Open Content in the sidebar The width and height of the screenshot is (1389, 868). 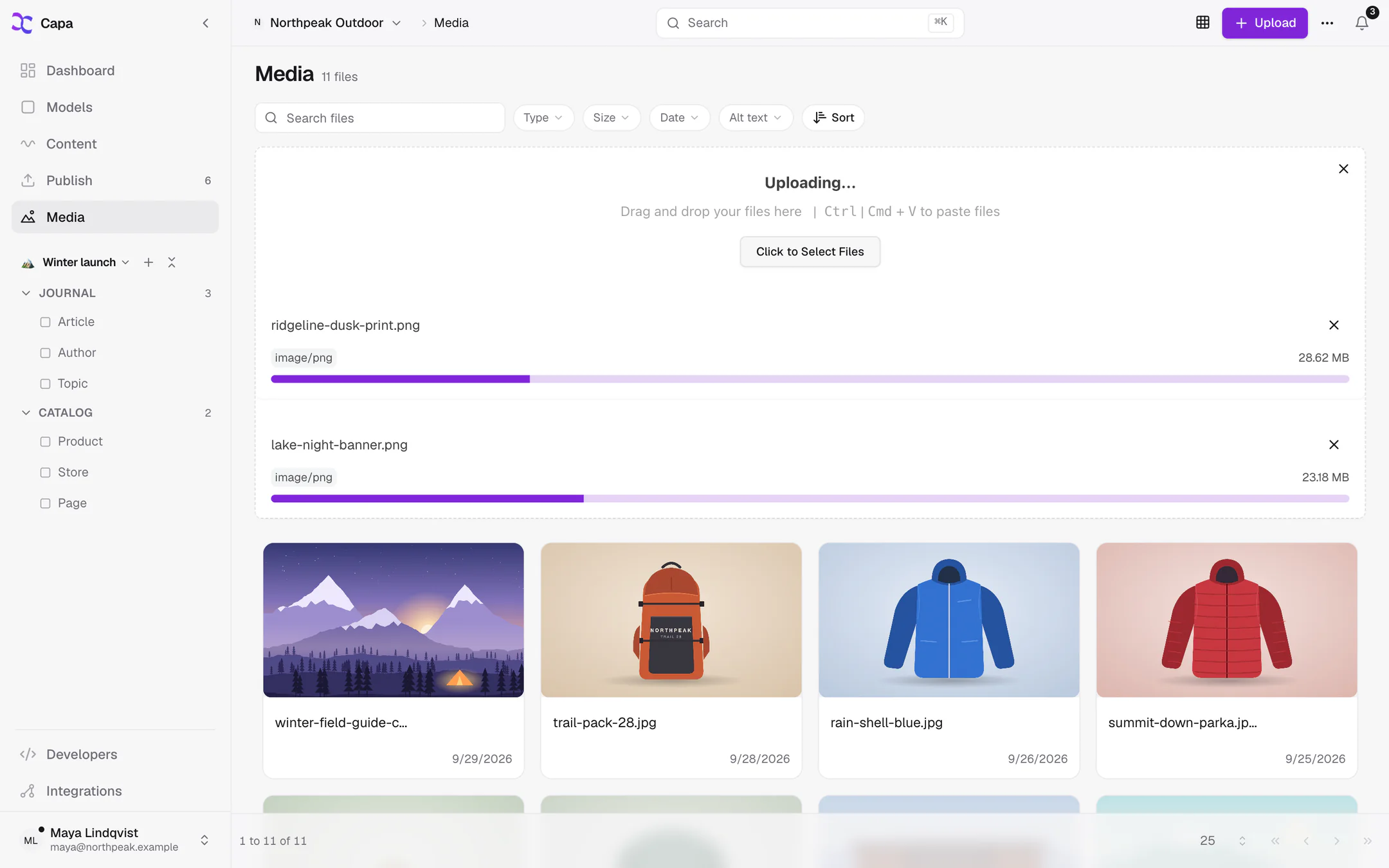point(115,144)
